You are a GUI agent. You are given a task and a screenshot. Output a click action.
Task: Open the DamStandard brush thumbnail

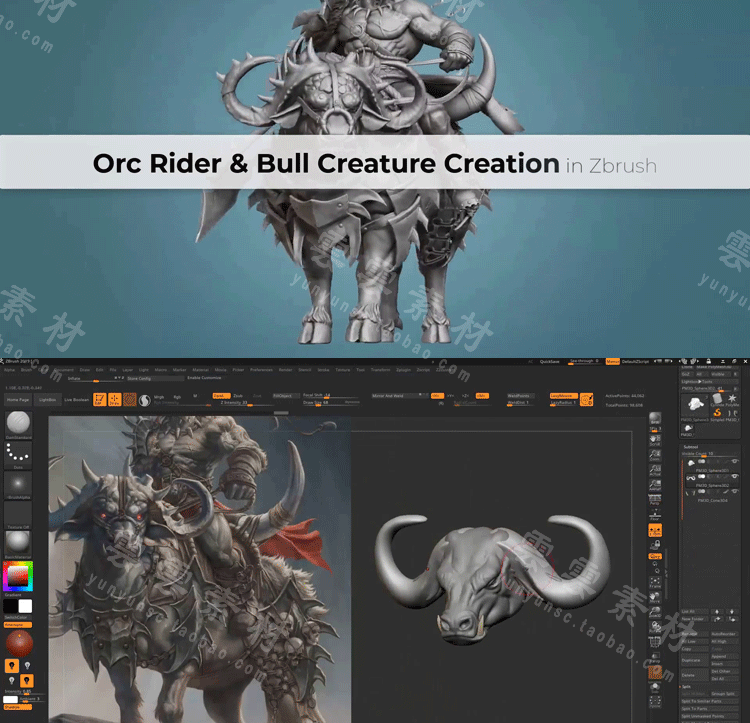click(18, 423)
